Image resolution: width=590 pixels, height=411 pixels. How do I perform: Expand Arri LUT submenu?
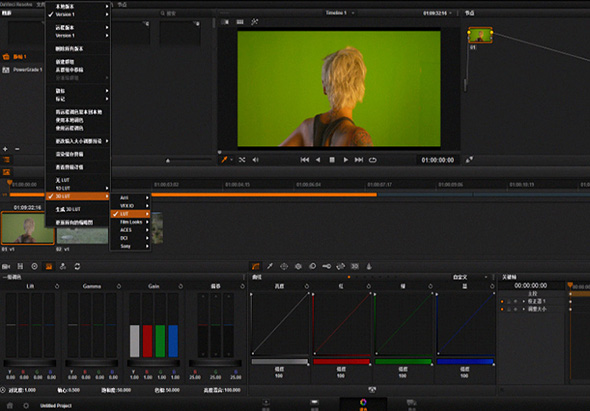130,198
